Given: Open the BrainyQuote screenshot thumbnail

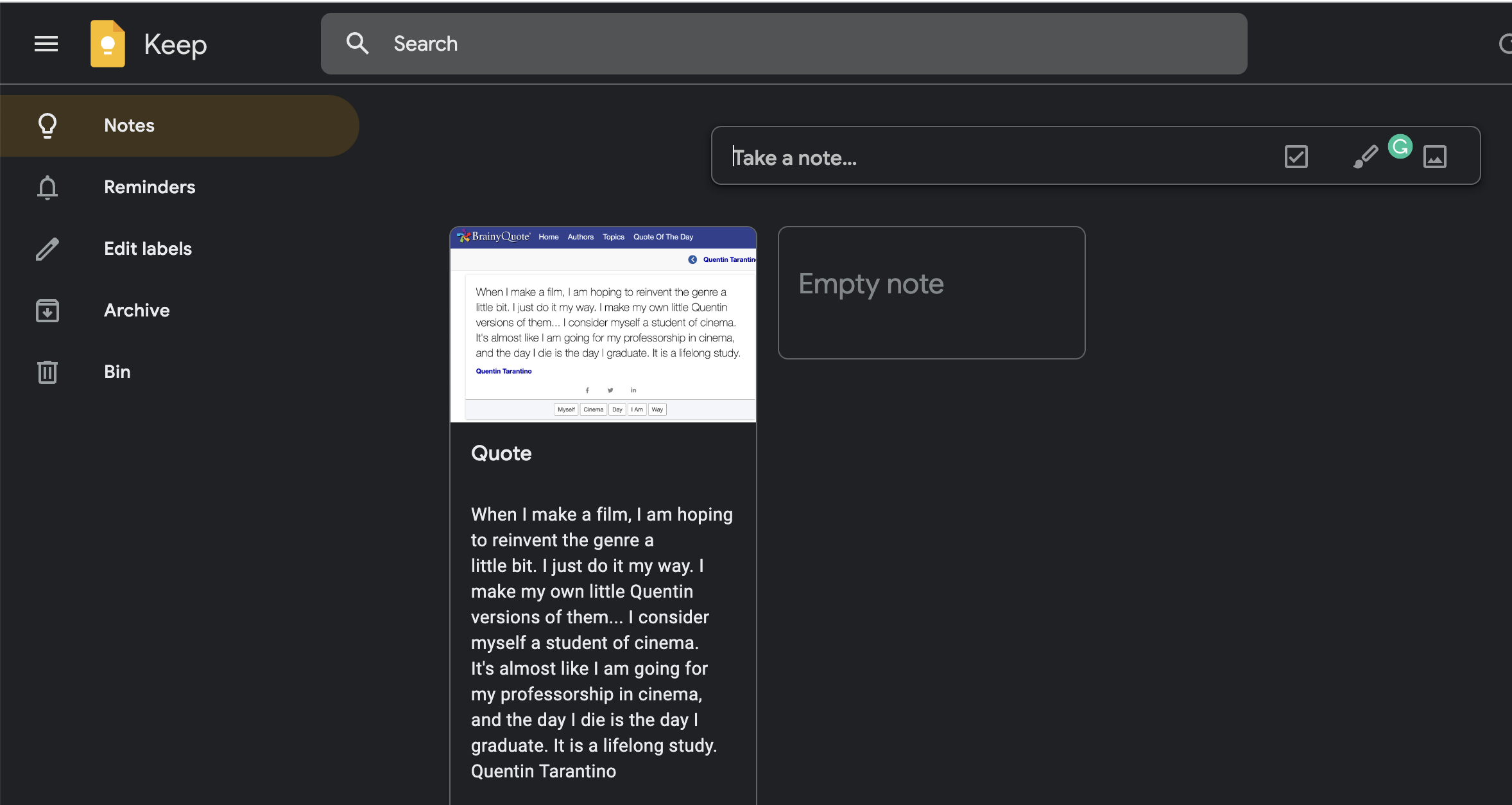Looking at the screenshot, I should point(603,324).
